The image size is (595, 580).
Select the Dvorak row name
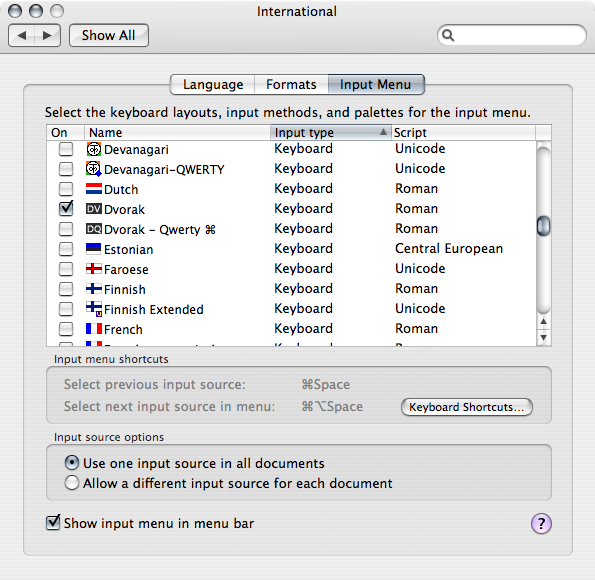[124, 210]
